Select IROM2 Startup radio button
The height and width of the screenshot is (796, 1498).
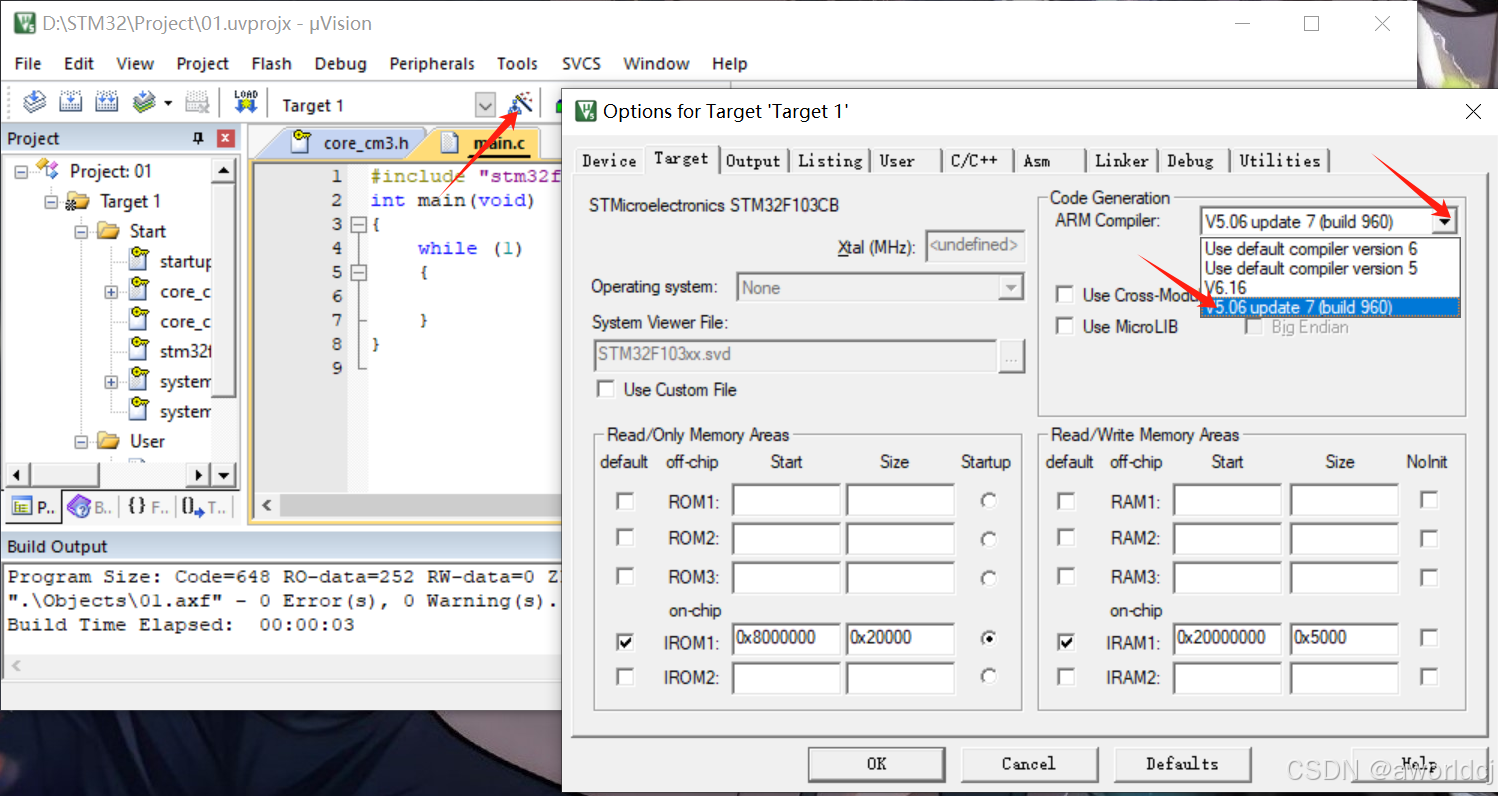tap(989, 677)
